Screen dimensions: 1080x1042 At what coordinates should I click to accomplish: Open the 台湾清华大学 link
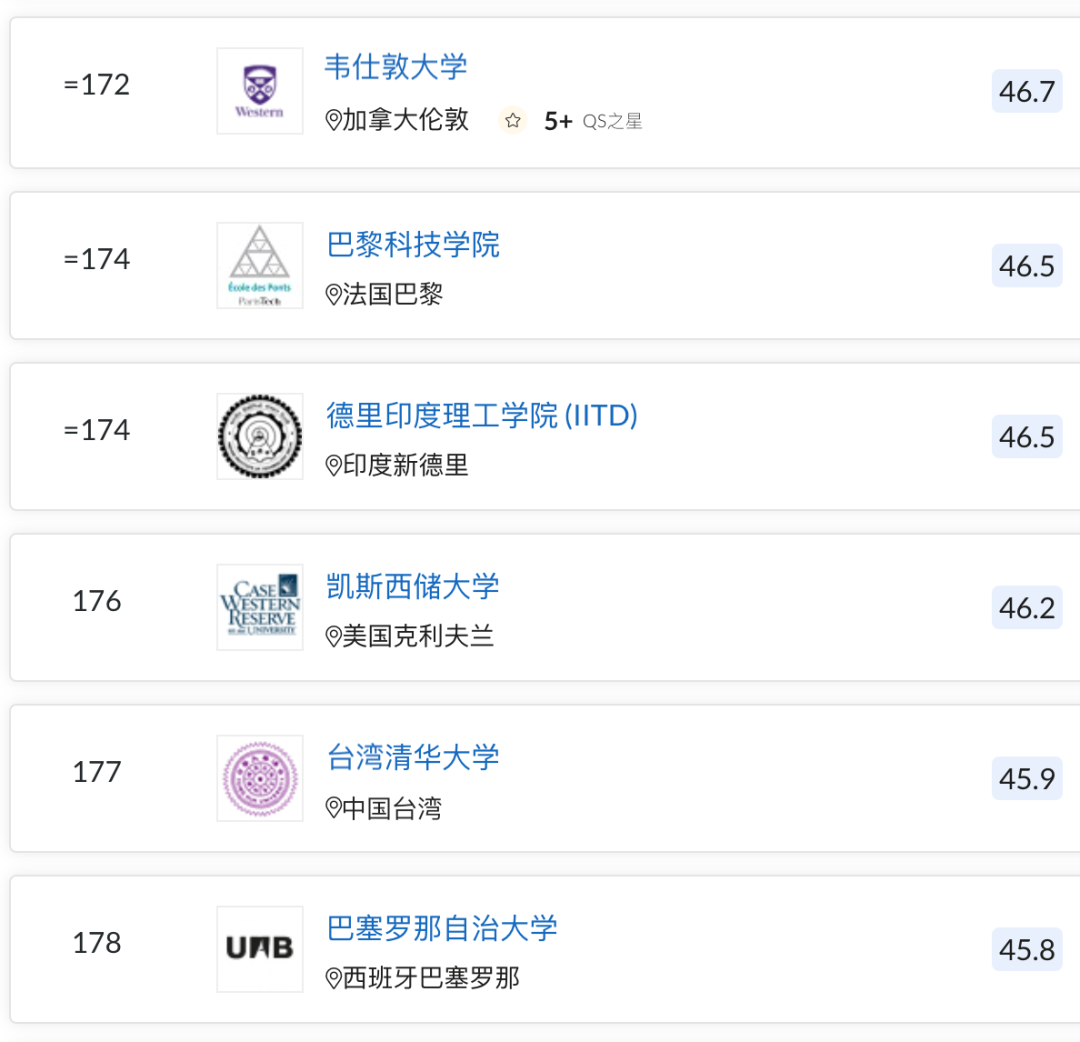[413, 758]
